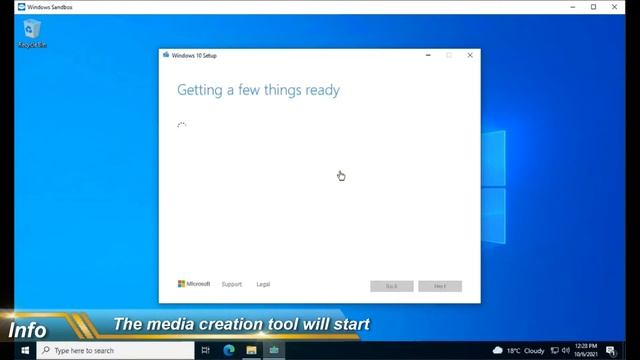Click the Type here to search box

pos(116,350)
